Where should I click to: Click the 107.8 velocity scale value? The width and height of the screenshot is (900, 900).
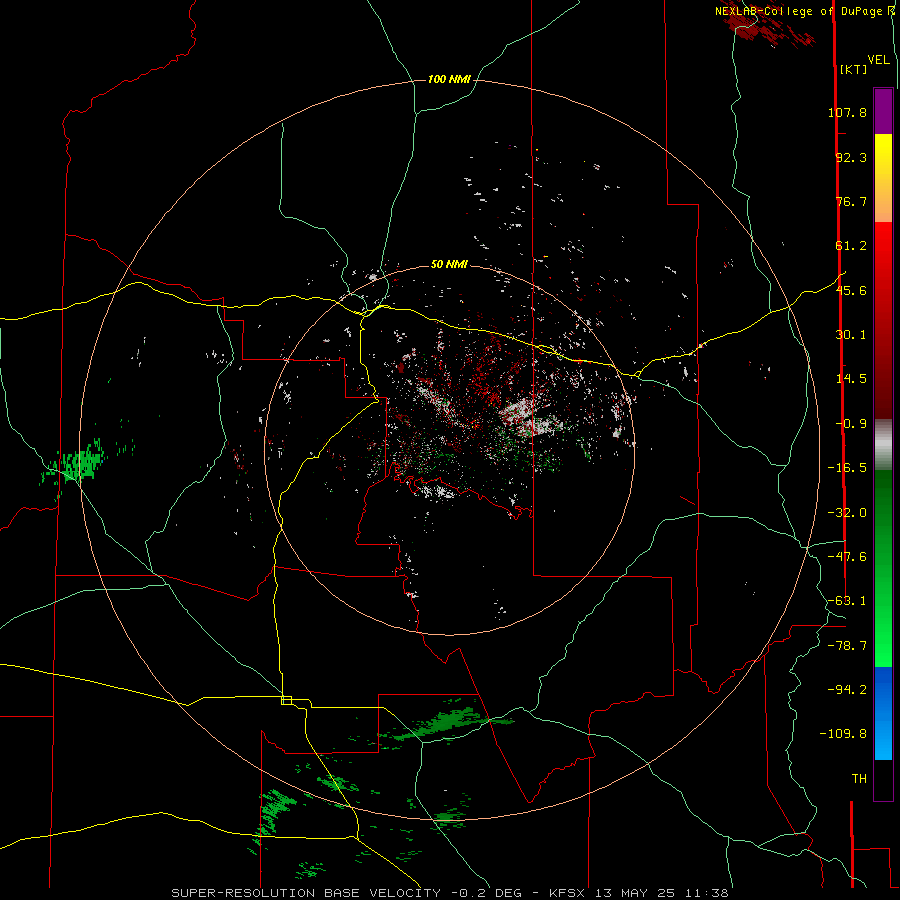847,112
